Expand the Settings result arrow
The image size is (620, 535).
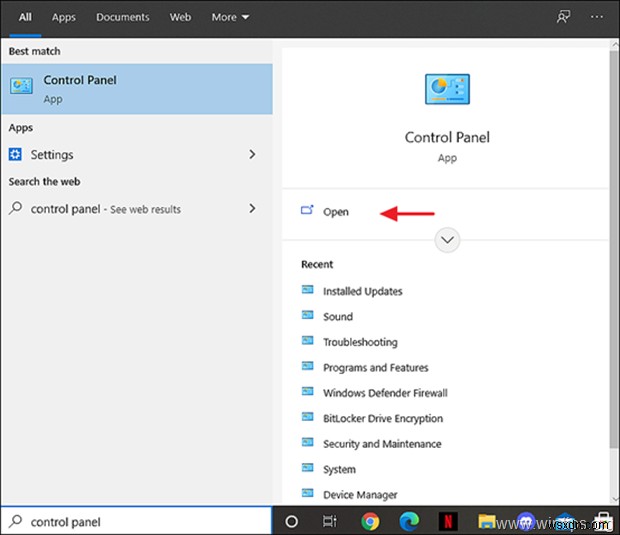point(252,154)
